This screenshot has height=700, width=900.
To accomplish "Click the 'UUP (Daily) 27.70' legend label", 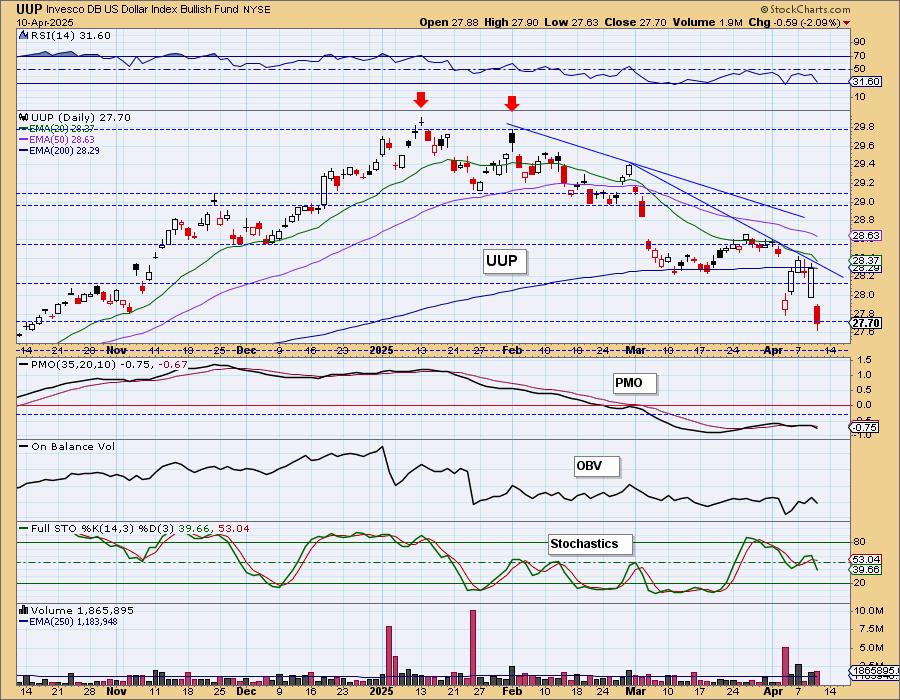I will click(x=81, y=117).
